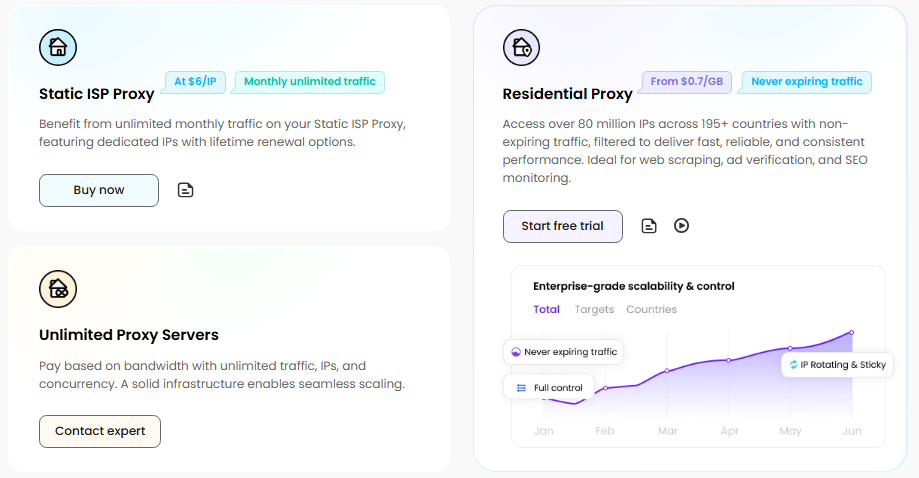Click the Never expiring traffic chart icon

(x=516, y=352)
